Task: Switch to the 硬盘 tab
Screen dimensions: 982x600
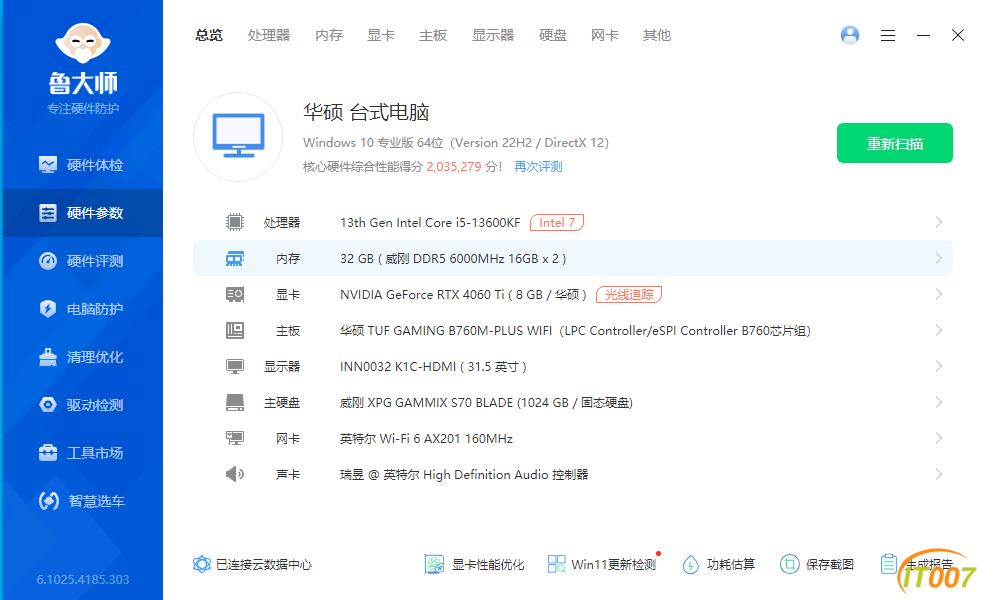Action: tap(552, 35)
